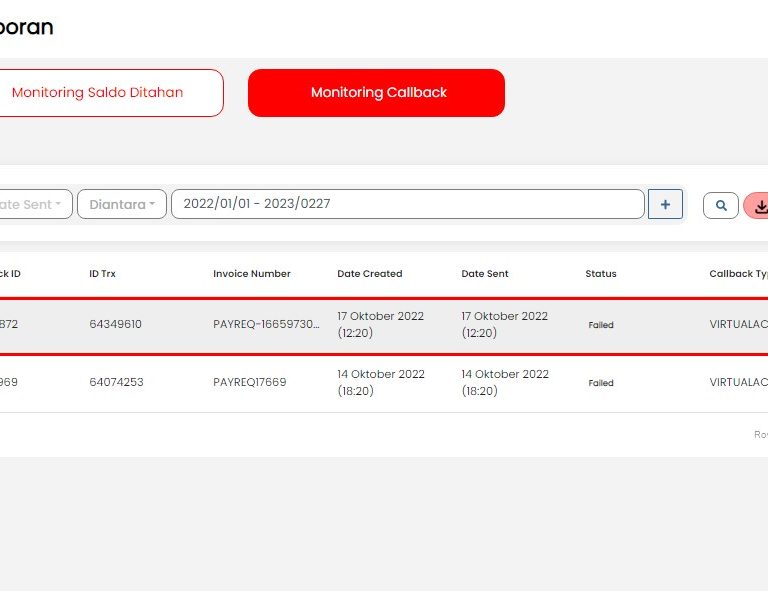Screen dimensions: 768x591
Task: Sort by Date Created column header
Action: pos(370,274)
